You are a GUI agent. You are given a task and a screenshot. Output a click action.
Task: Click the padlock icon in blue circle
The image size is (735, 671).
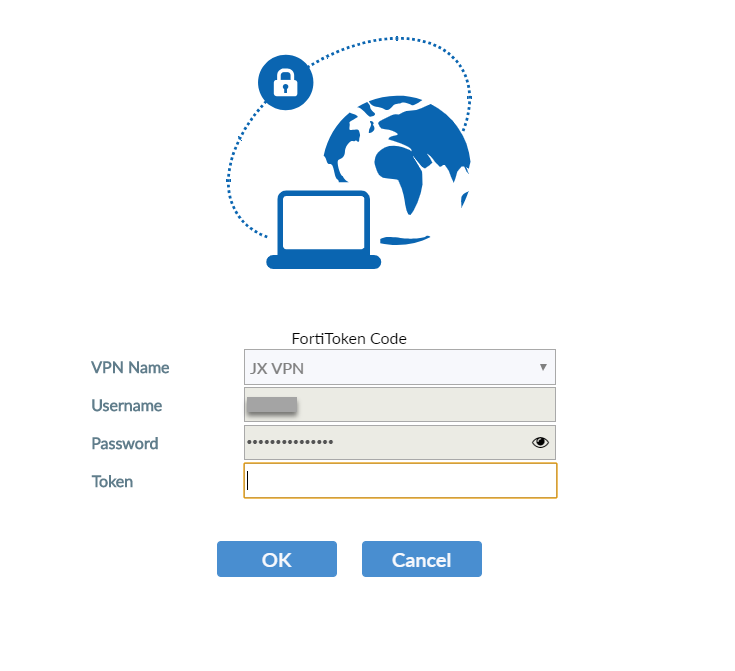tap(285, 83)
